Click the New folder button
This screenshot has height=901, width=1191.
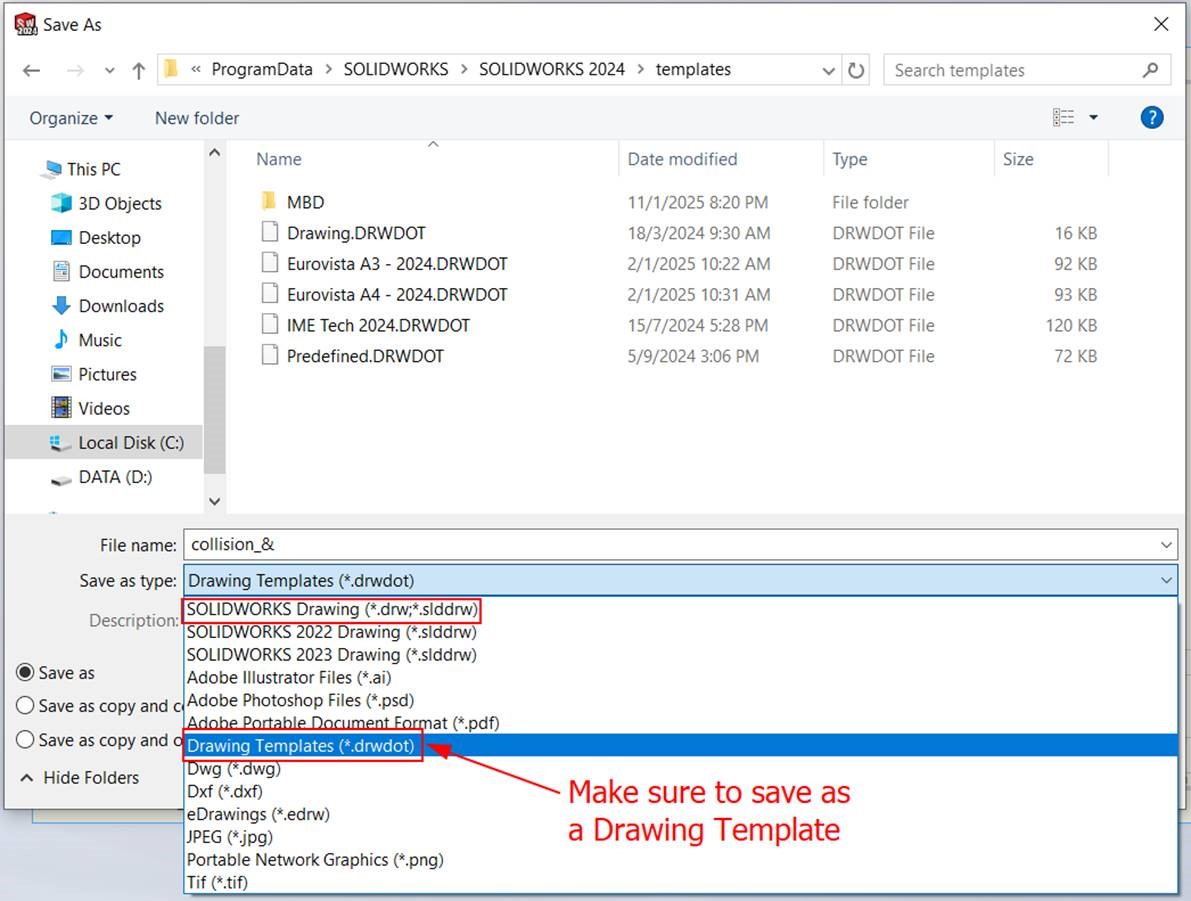pos(197,118)
